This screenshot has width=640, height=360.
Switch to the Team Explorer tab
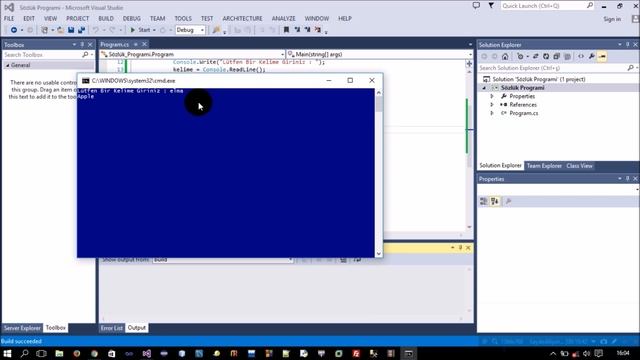[x=544, y=166]
